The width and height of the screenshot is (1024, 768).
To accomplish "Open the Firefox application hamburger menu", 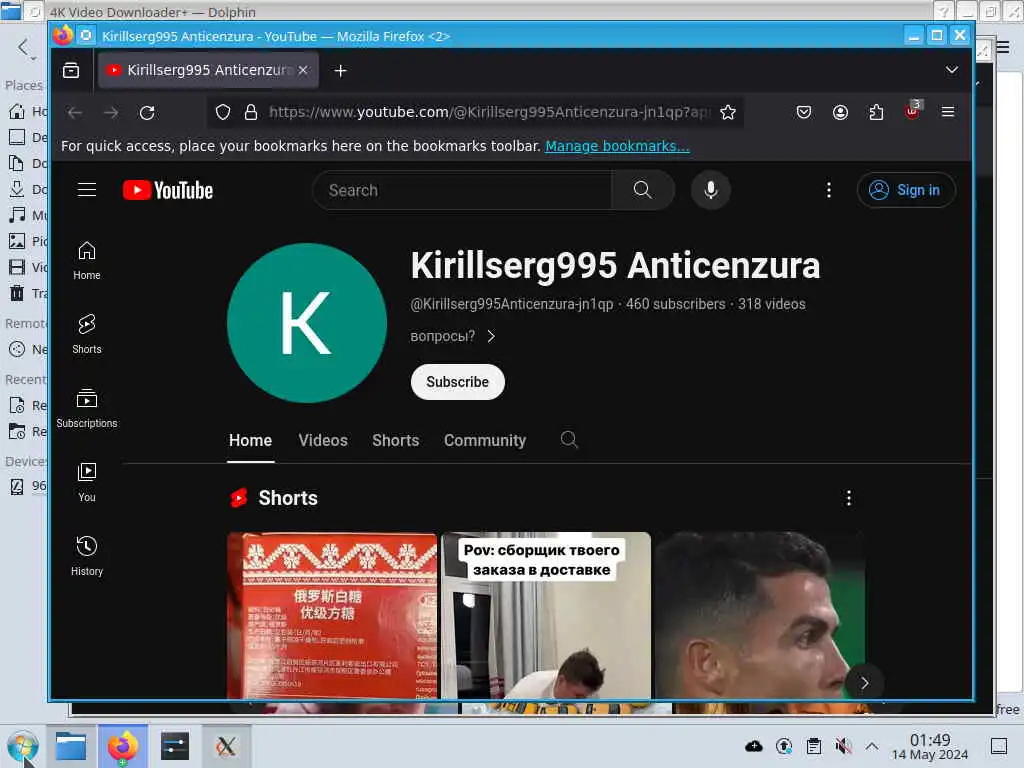I will (x=948, y=112).
